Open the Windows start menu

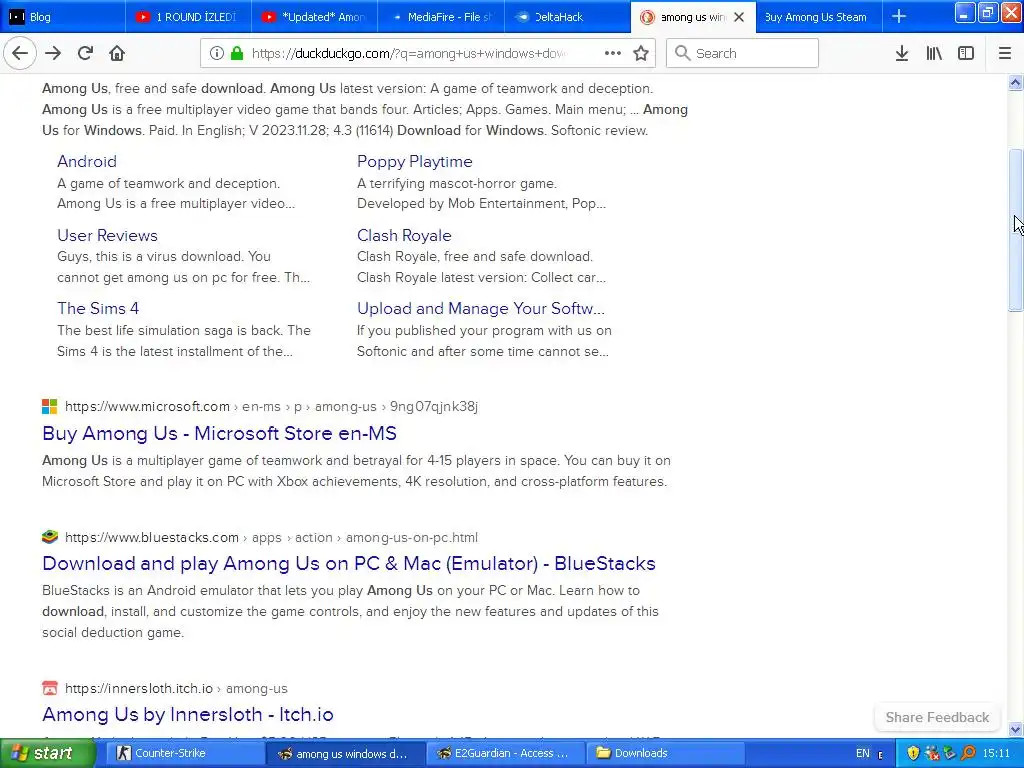tap(48, 753)
